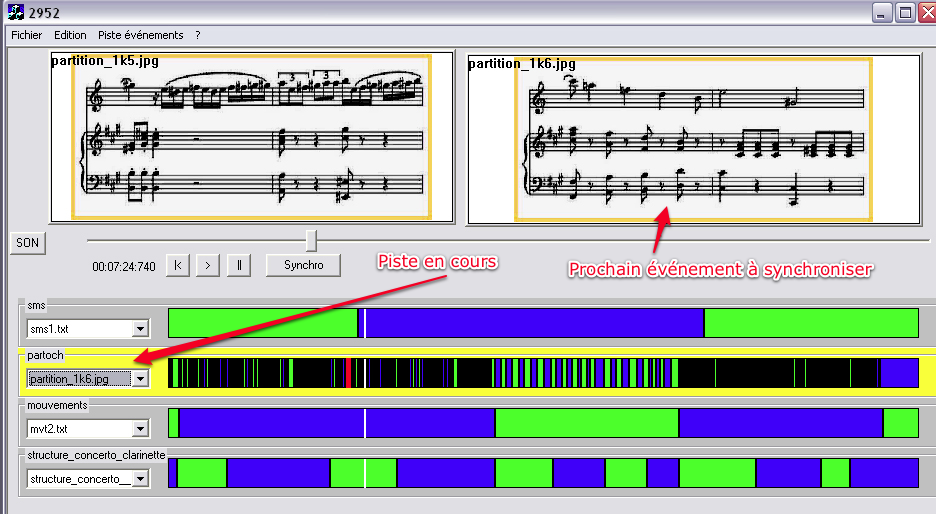The height and width of the screenshot is (514, 936).
Task: Click the partition_1k6.jpg score thumbnail
Action: click(694, 139)
